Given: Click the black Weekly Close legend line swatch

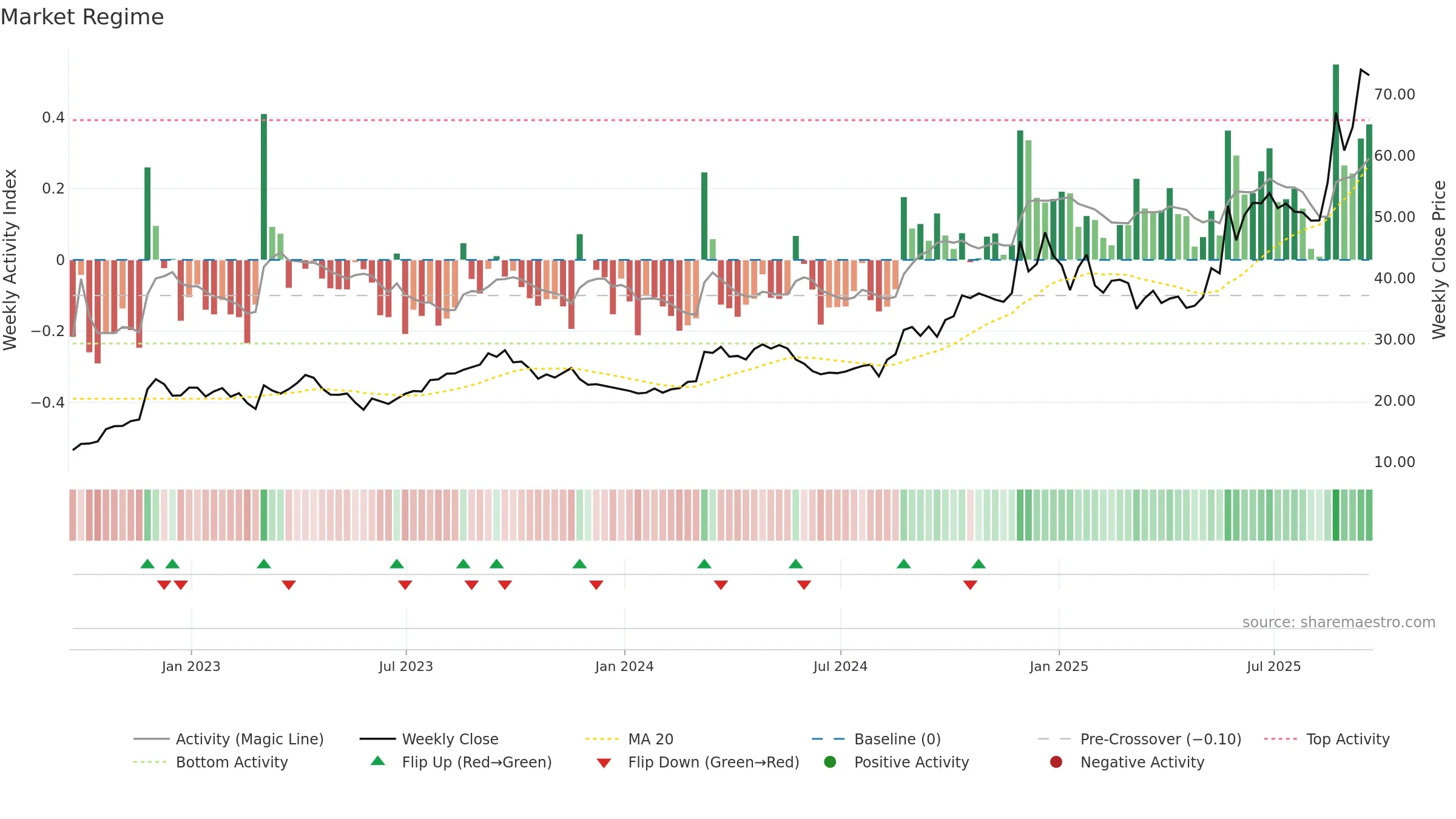Looking at the screenshot, I should (377, 739).
